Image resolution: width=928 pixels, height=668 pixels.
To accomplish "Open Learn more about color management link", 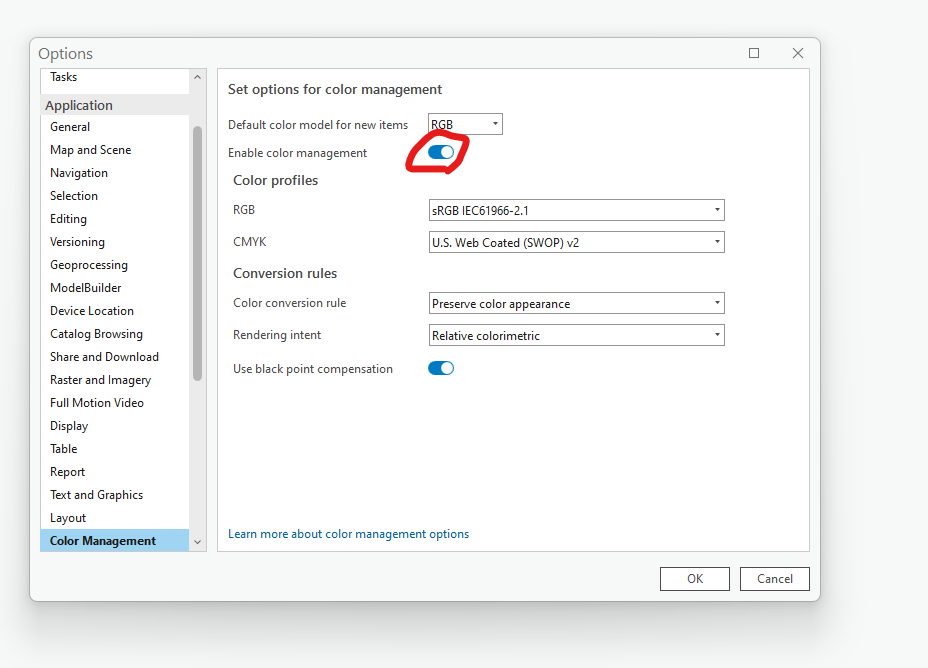I will 348,534.
